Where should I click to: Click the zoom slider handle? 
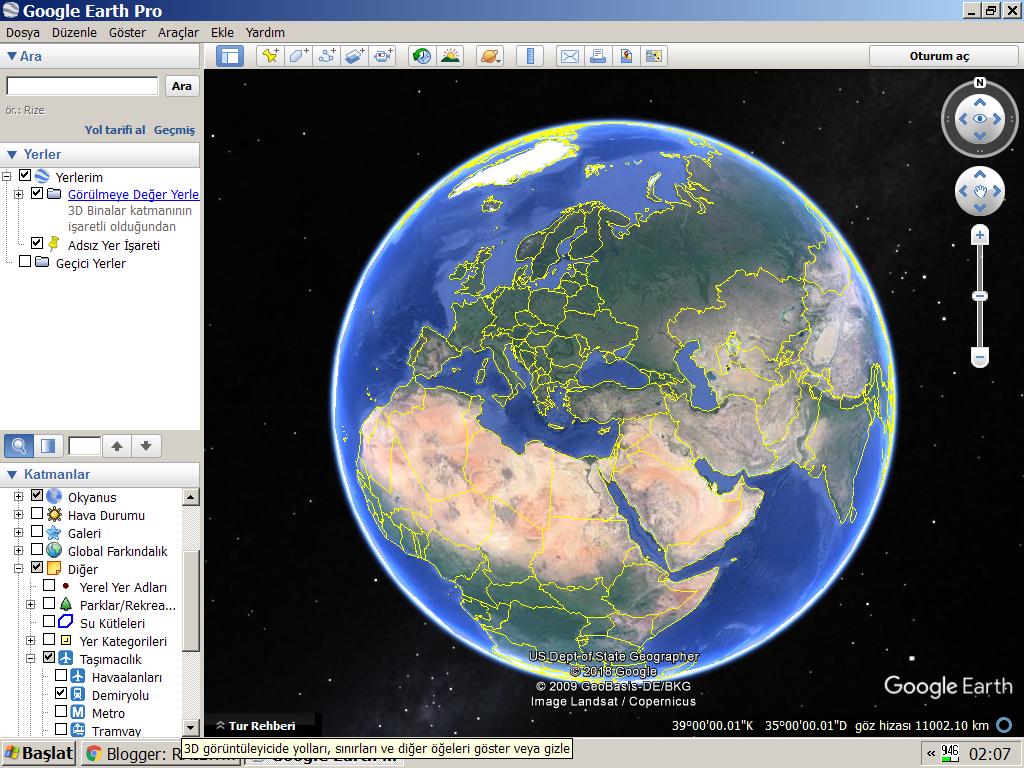980,296
